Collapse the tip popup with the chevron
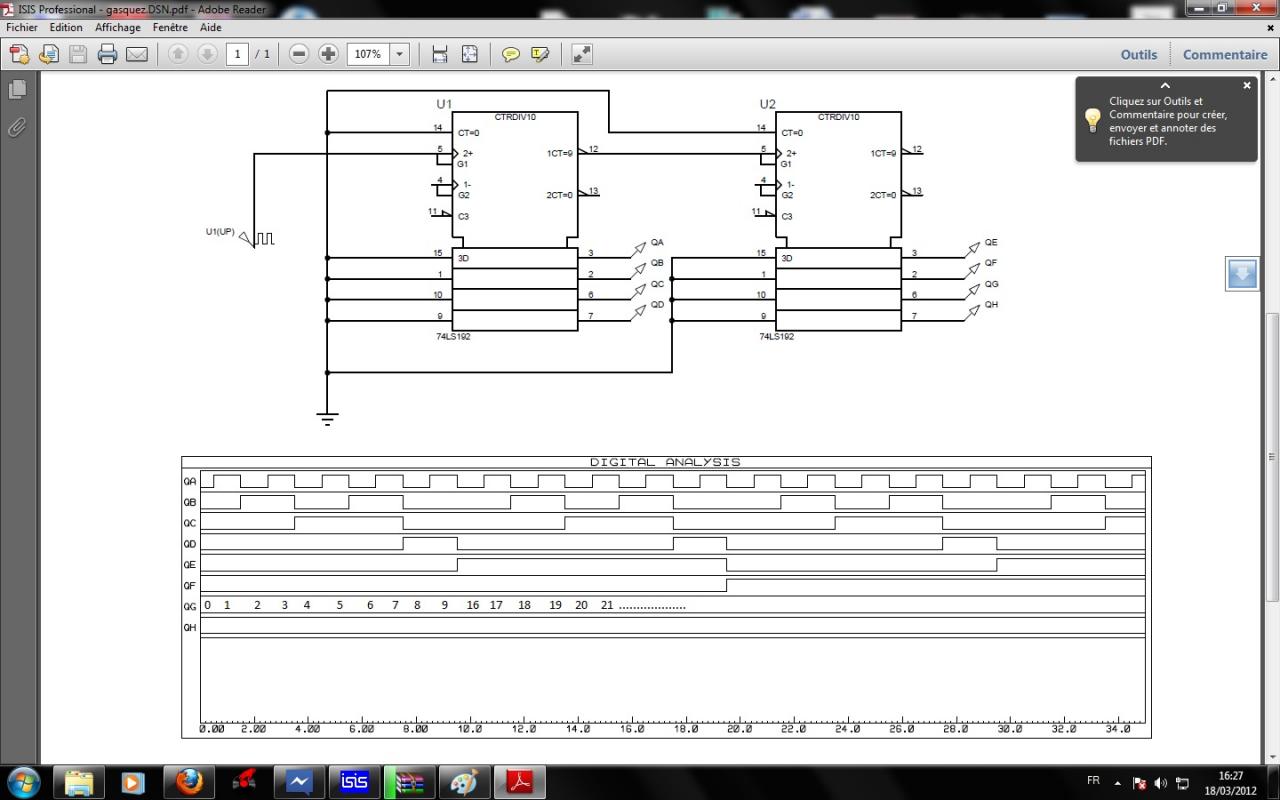 click(1165, 86)
